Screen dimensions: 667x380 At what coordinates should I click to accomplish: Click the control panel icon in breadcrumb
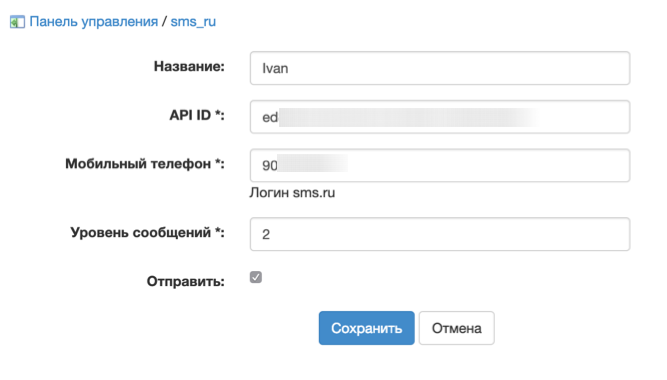tap(17, 22)
